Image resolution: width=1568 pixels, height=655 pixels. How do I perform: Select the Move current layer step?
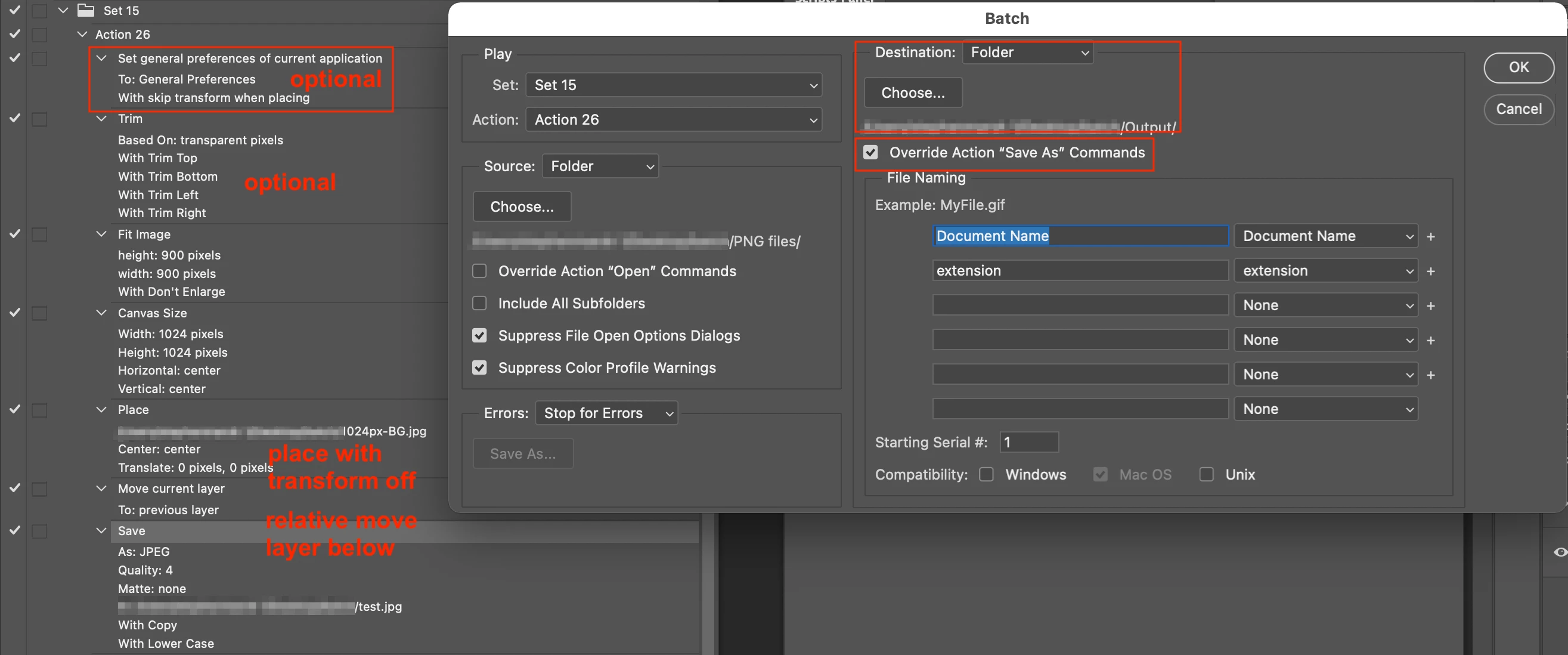(x=171, y=489)
